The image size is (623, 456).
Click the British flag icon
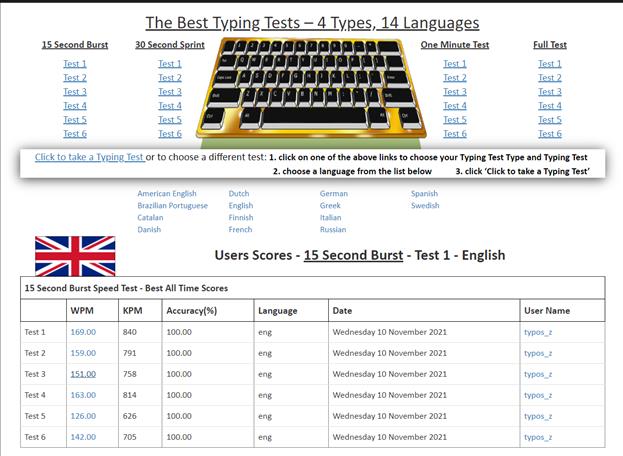click(75, 256)
